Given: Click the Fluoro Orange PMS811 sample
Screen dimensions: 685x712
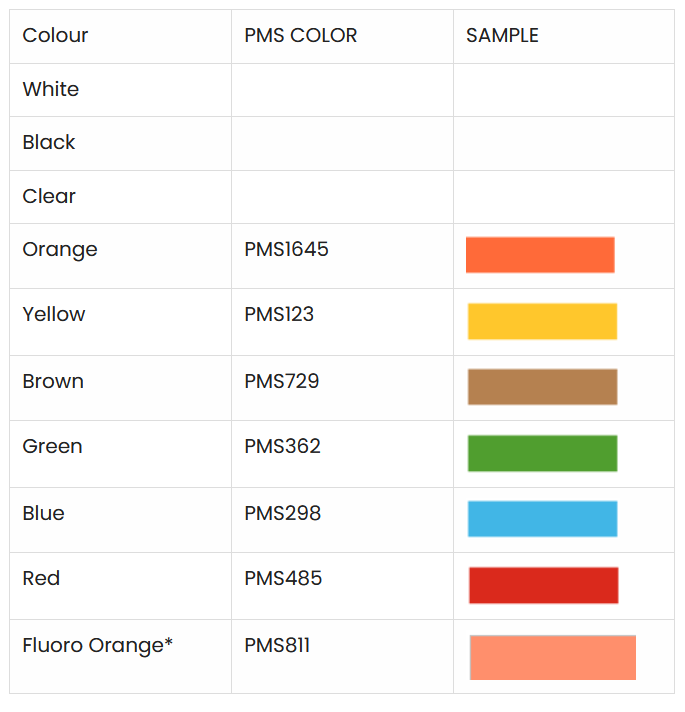Looking at the screenshot, I should [x=552, y=657].
